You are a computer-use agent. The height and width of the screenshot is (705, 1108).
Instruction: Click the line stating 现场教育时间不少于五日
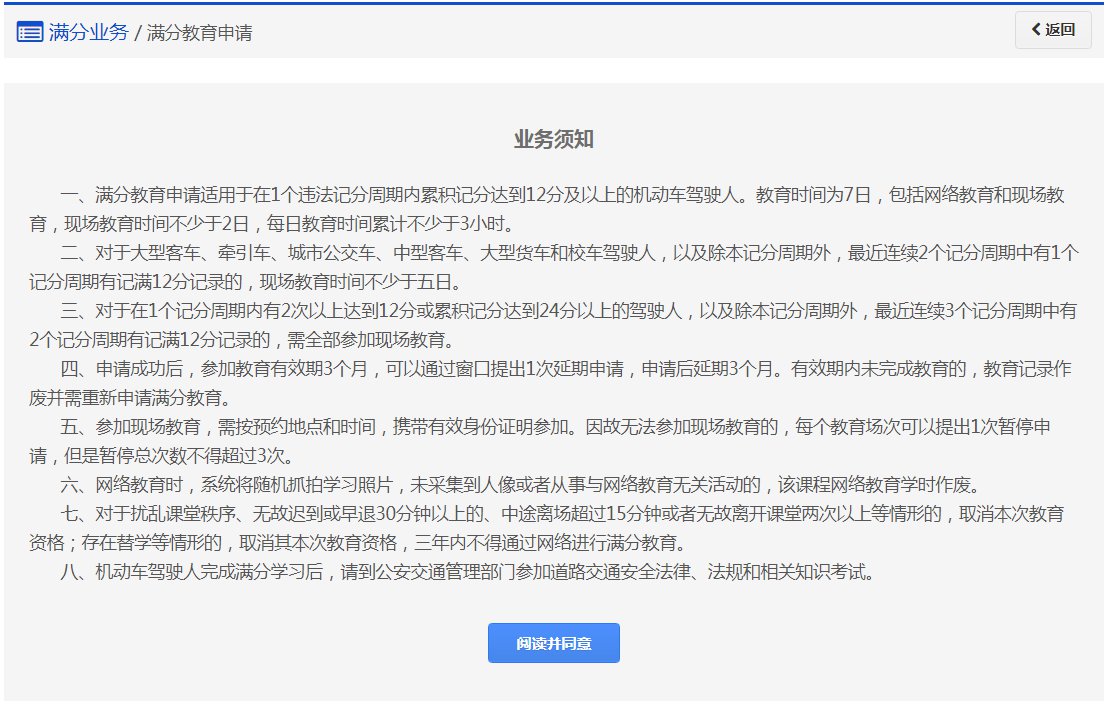pyautogui.click(x=265, y=282)
